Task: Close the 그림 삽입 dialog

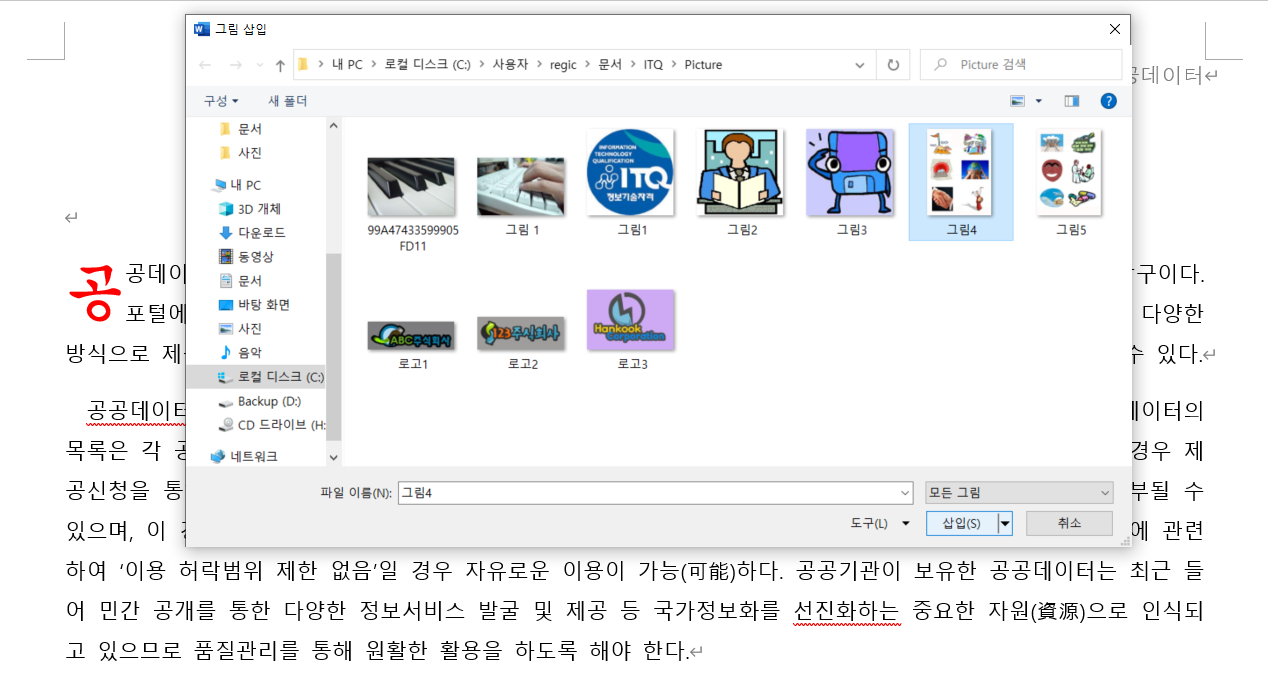Action: point(1115,29)
